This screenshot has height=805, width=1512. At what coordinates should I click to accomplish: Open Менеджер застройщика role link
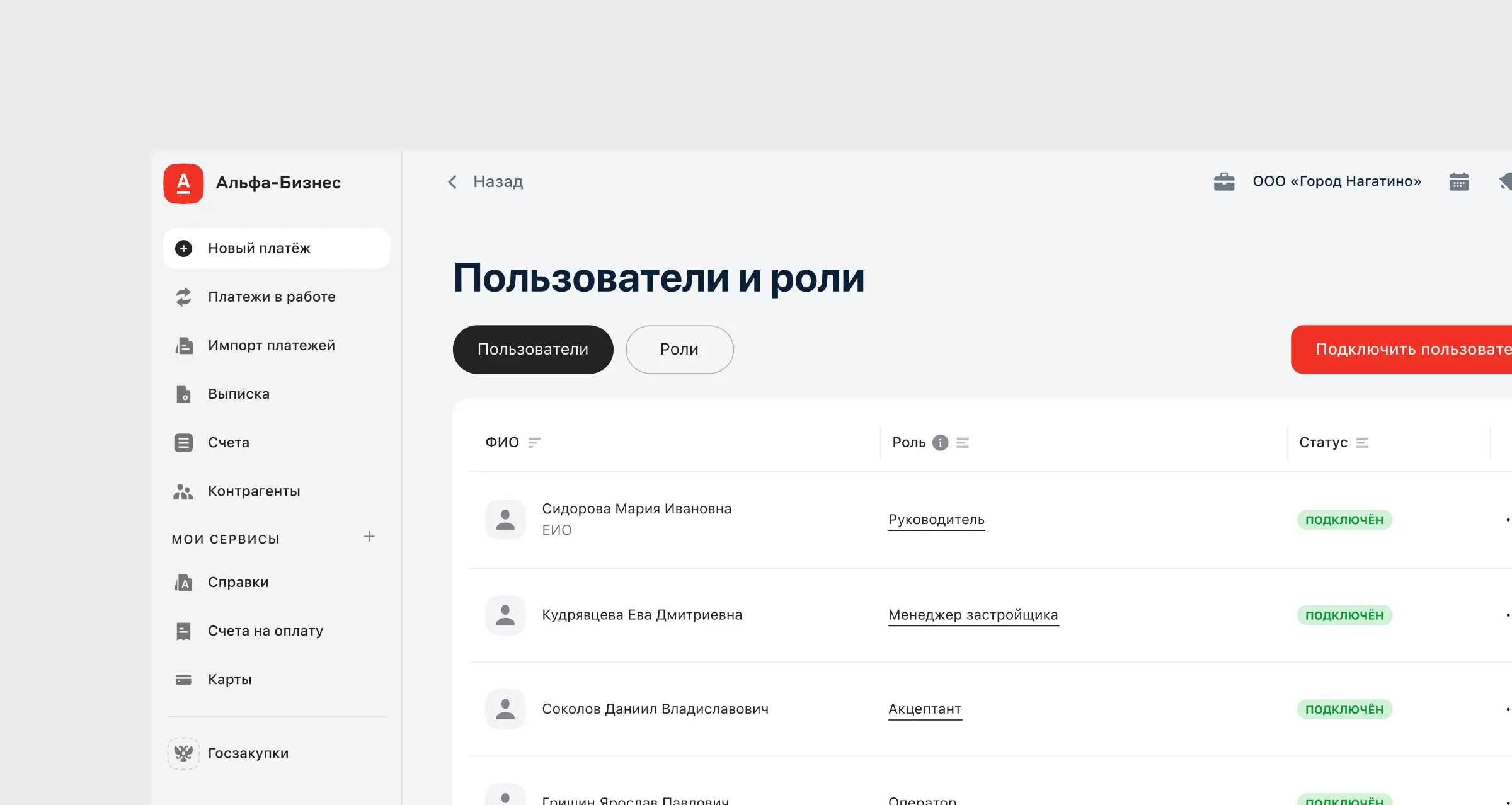973,615
